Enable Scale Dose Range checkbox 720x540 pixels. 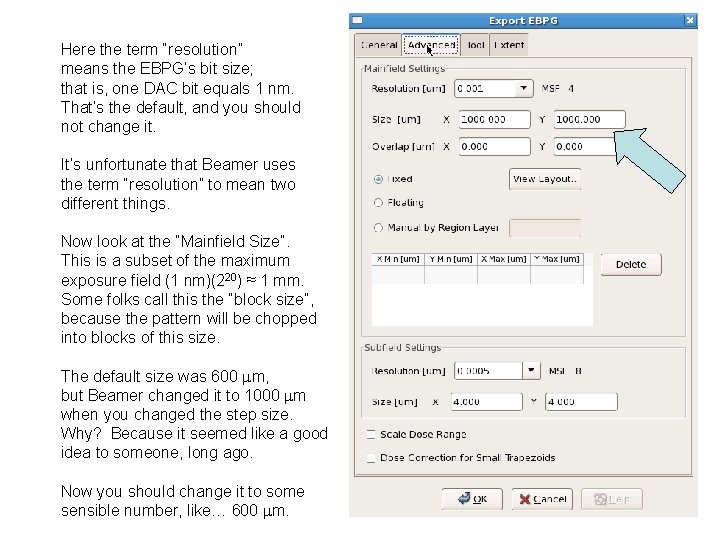pos(371,435)
